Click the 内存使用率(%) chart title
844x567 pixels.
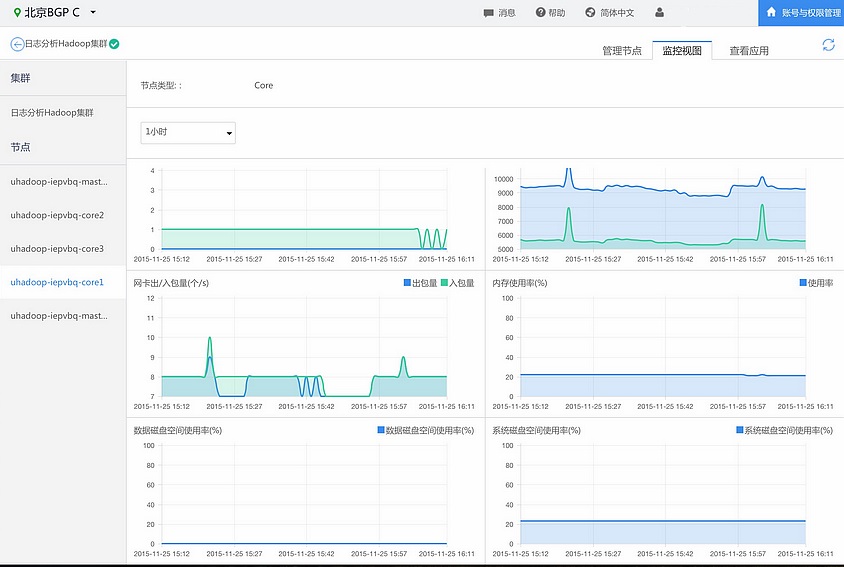pos(519,283)
